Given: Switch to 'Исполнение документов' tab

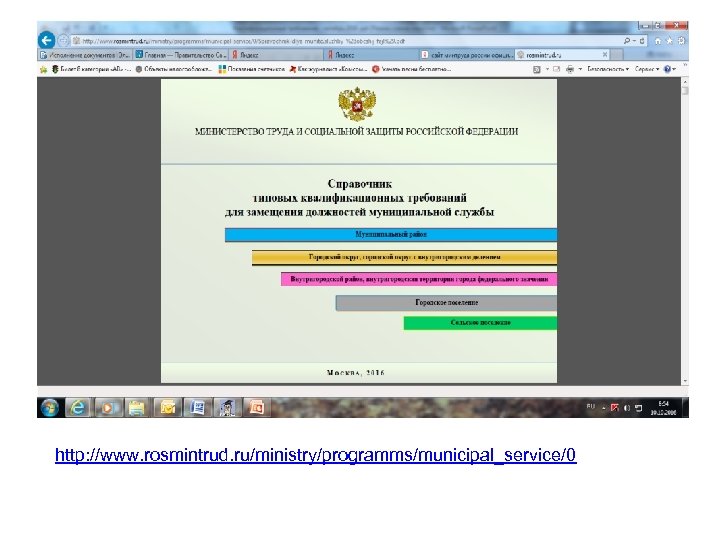Looking at the screenshot, I should [85, 55].
